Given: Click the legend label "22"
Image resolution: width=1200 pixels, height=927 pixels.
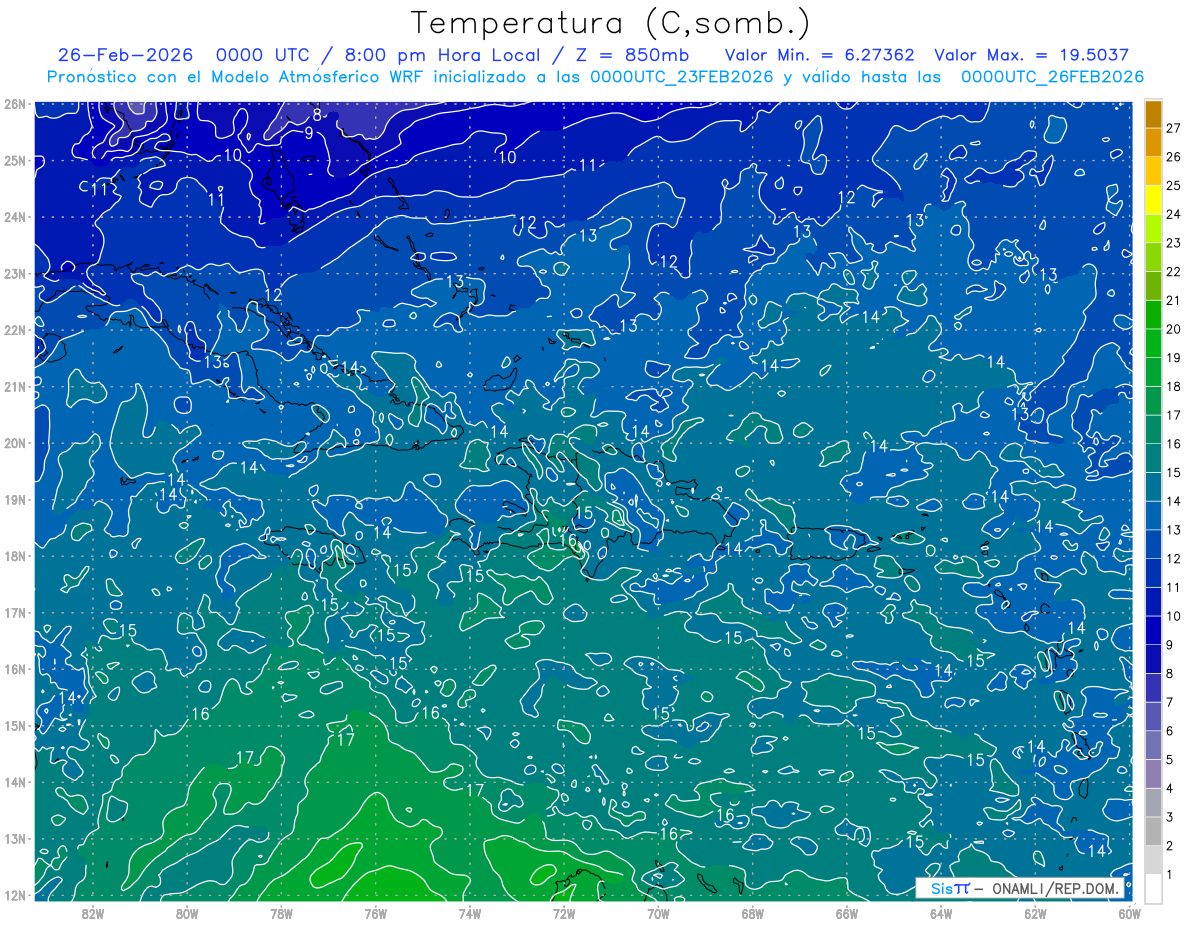Looking at the screenshot, I should click(x=1174, y=272).
